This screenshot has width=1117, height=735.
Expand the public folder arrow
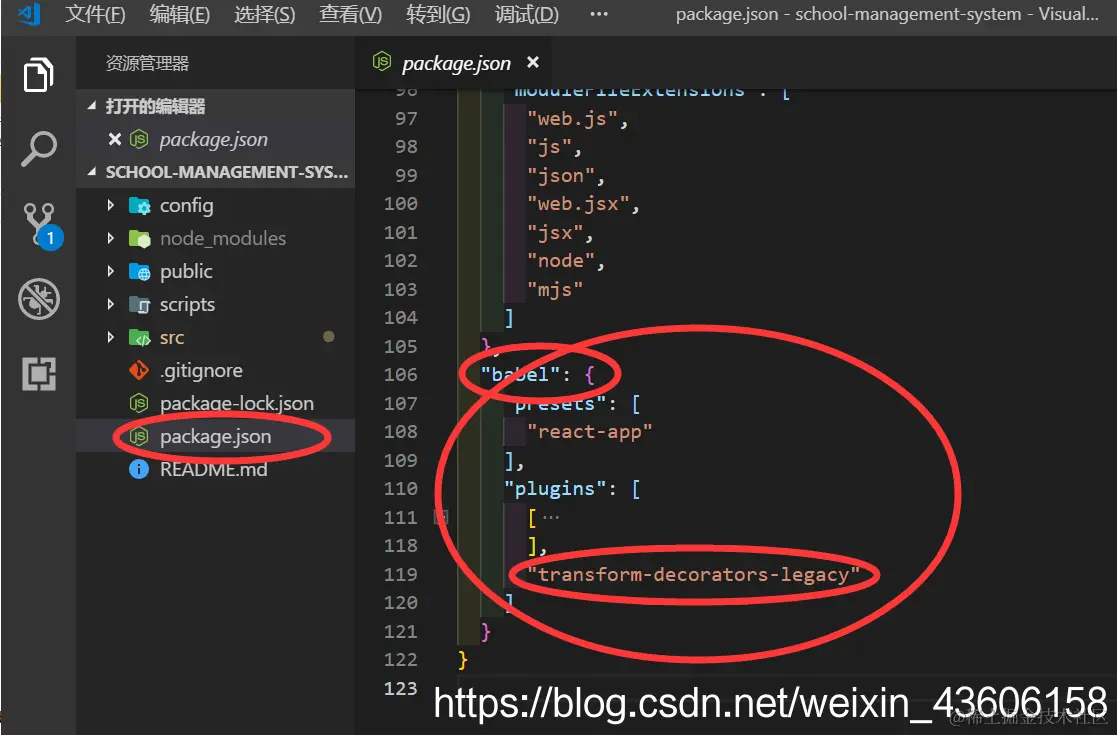[110, 271]
